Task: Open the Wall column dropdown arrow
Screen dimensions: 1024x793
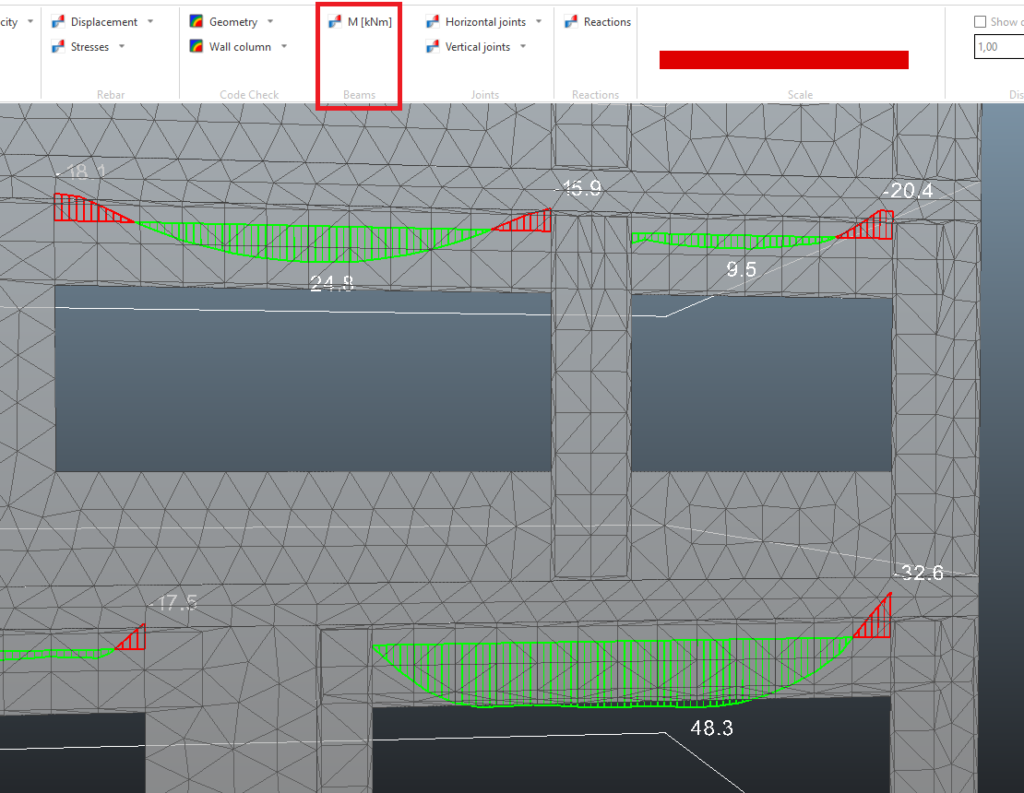Action: (284, 47)
